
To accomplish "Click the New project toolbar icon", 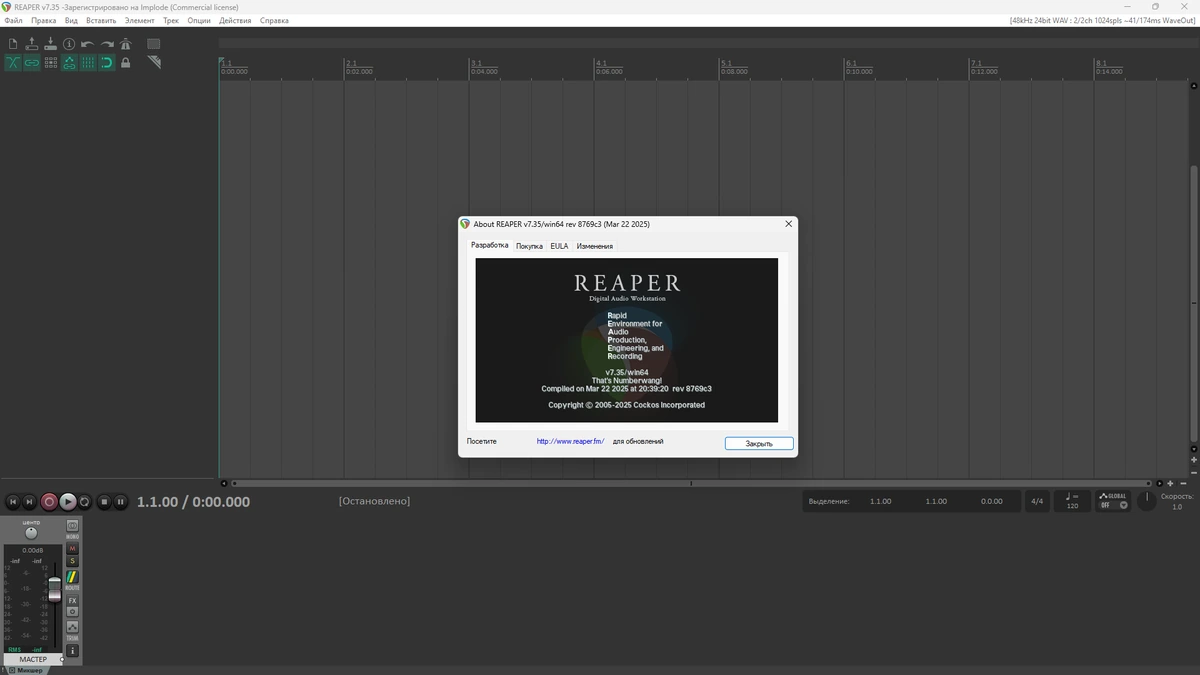I will [x=13, y=44].
